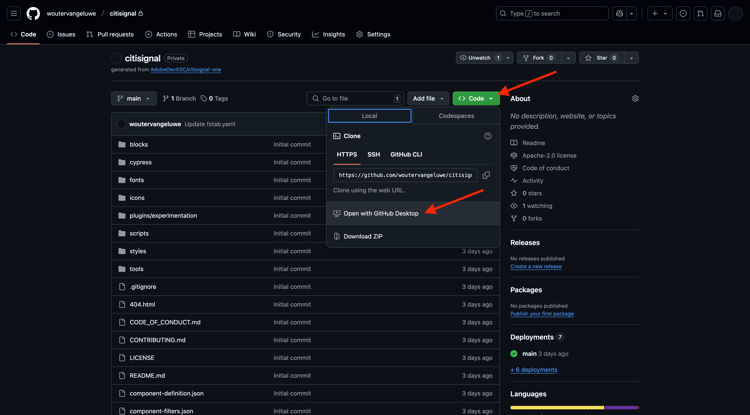This screenshot has height=415, width=750.
Task: Click the blocks folder icon
Action: 121,144
